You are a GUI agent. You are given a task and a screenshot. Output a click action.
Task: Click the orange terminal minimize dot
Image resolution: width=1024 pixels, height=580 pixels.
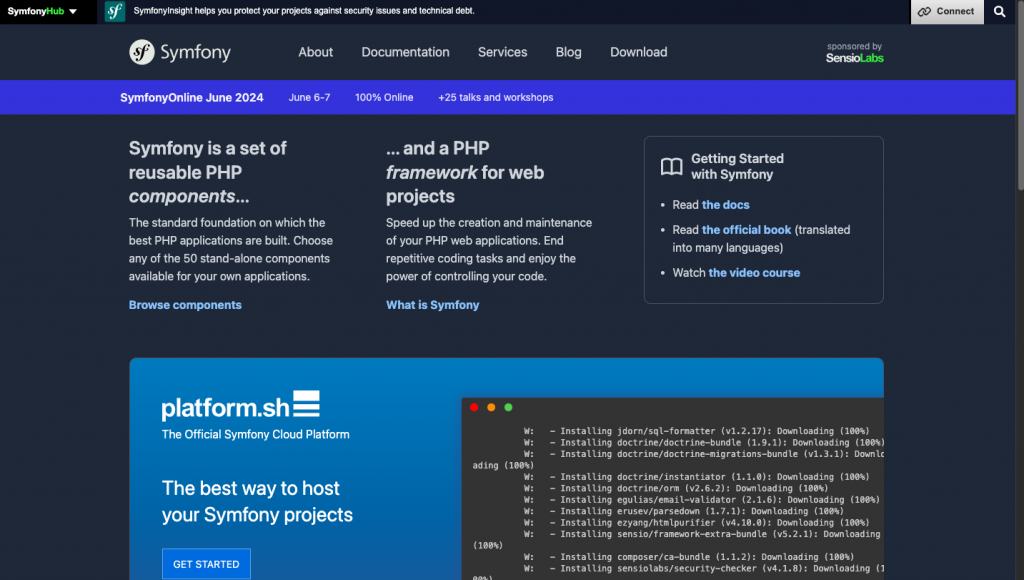491,408
